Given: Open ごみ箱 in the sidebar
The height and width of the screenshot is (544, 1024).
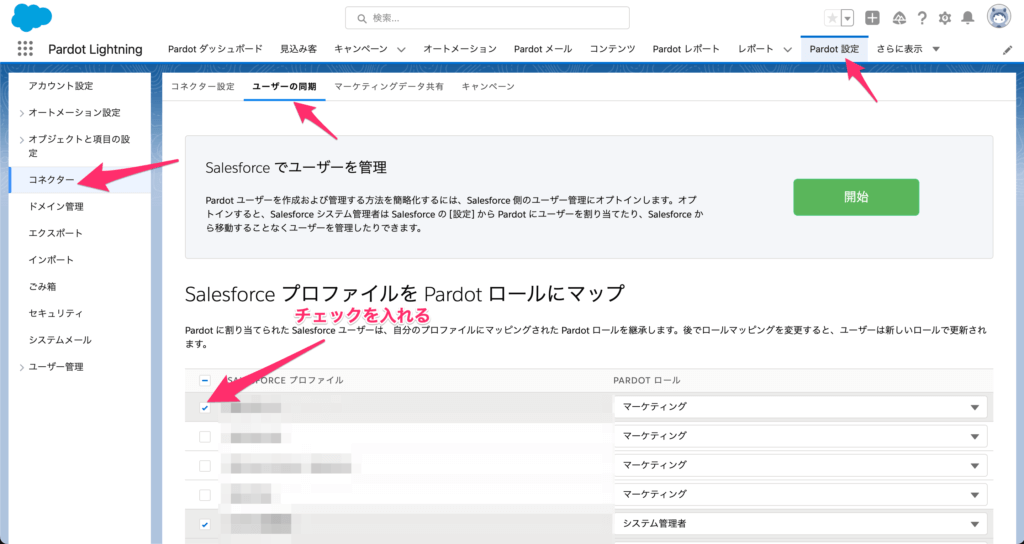Looking at the screenshot, I should click(42, 287).
